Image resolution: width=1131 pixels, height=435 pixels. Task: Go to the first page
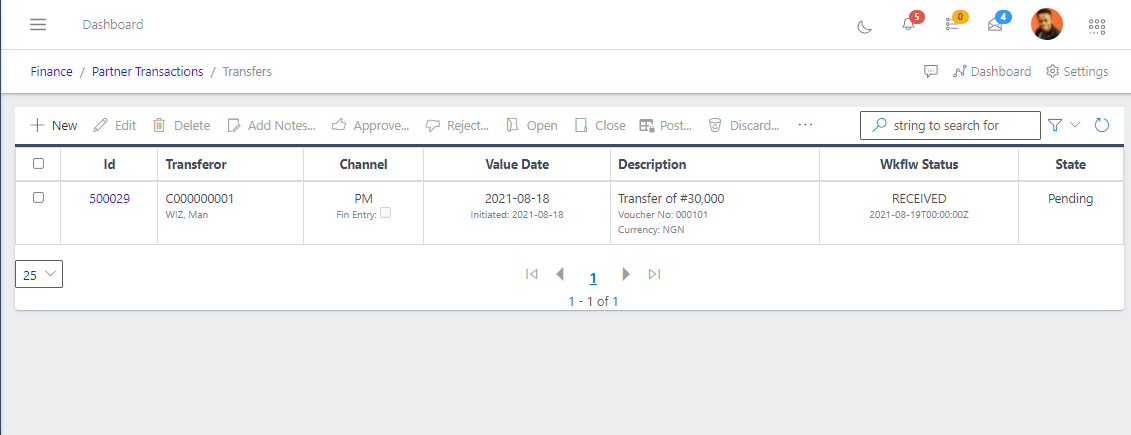[532, 273]
